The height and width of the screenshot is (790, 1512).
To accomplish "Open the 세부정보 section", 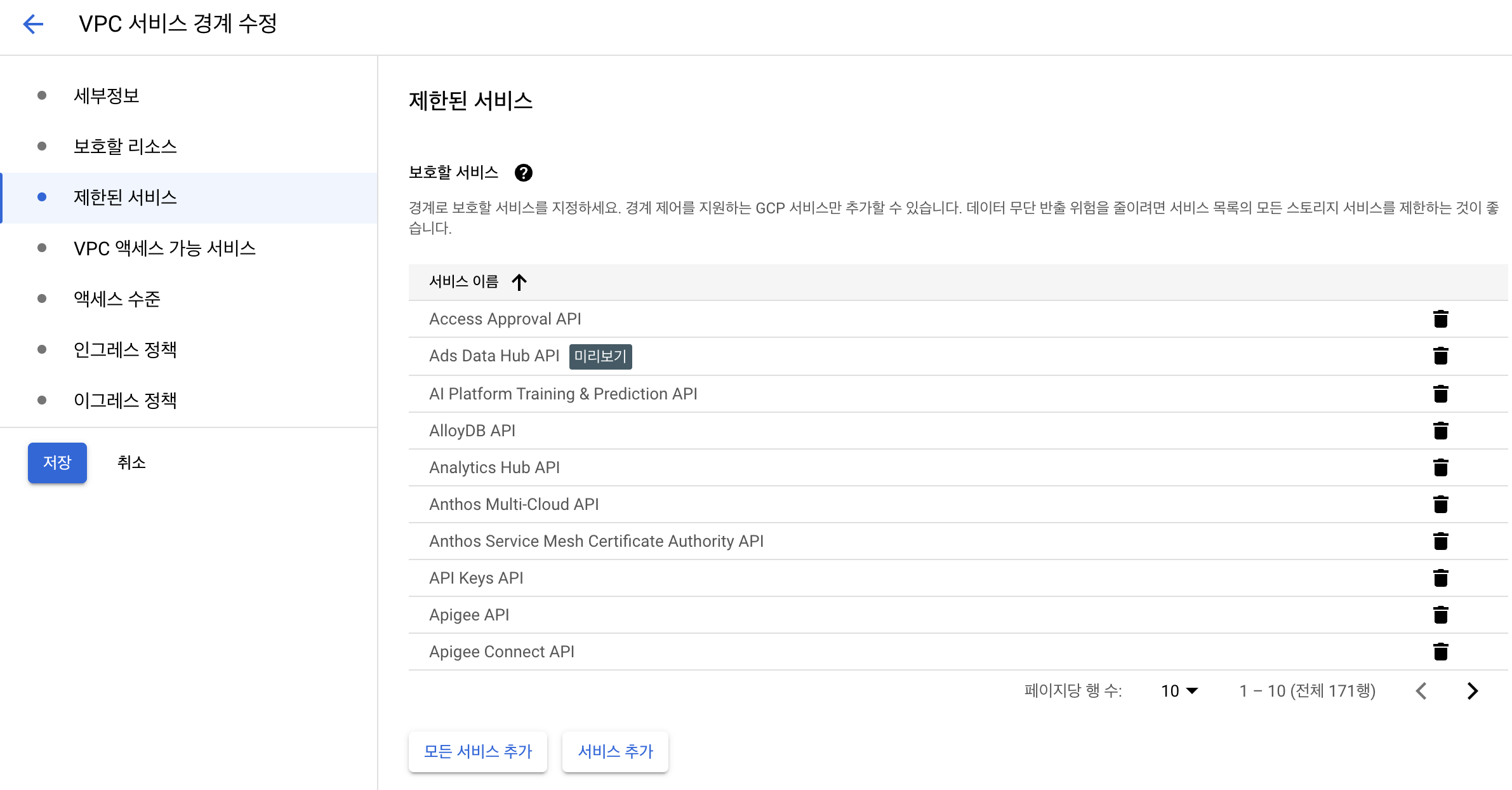I will (x=107, y=96).
